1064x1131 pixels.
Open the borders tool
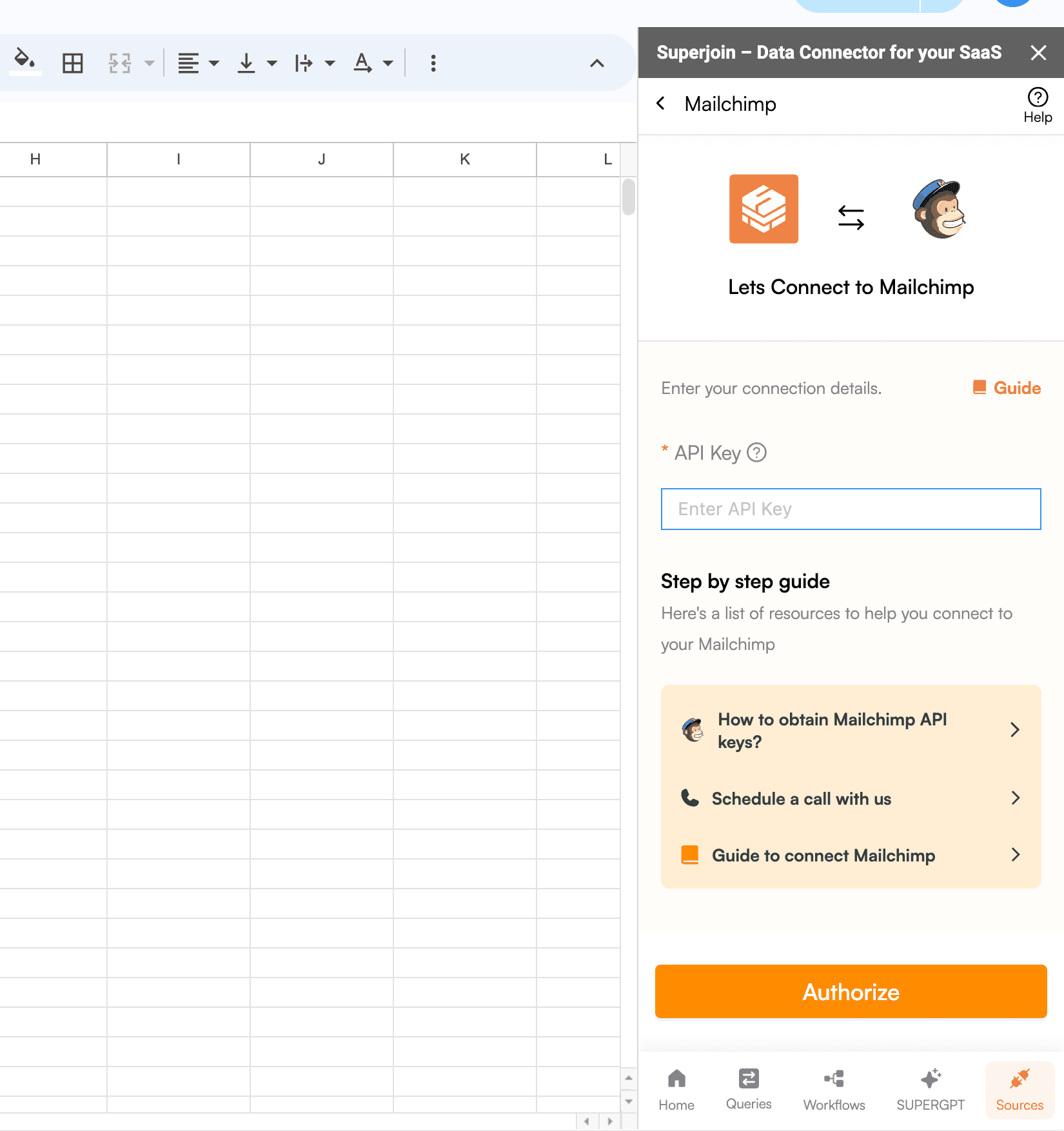[72, 63]
